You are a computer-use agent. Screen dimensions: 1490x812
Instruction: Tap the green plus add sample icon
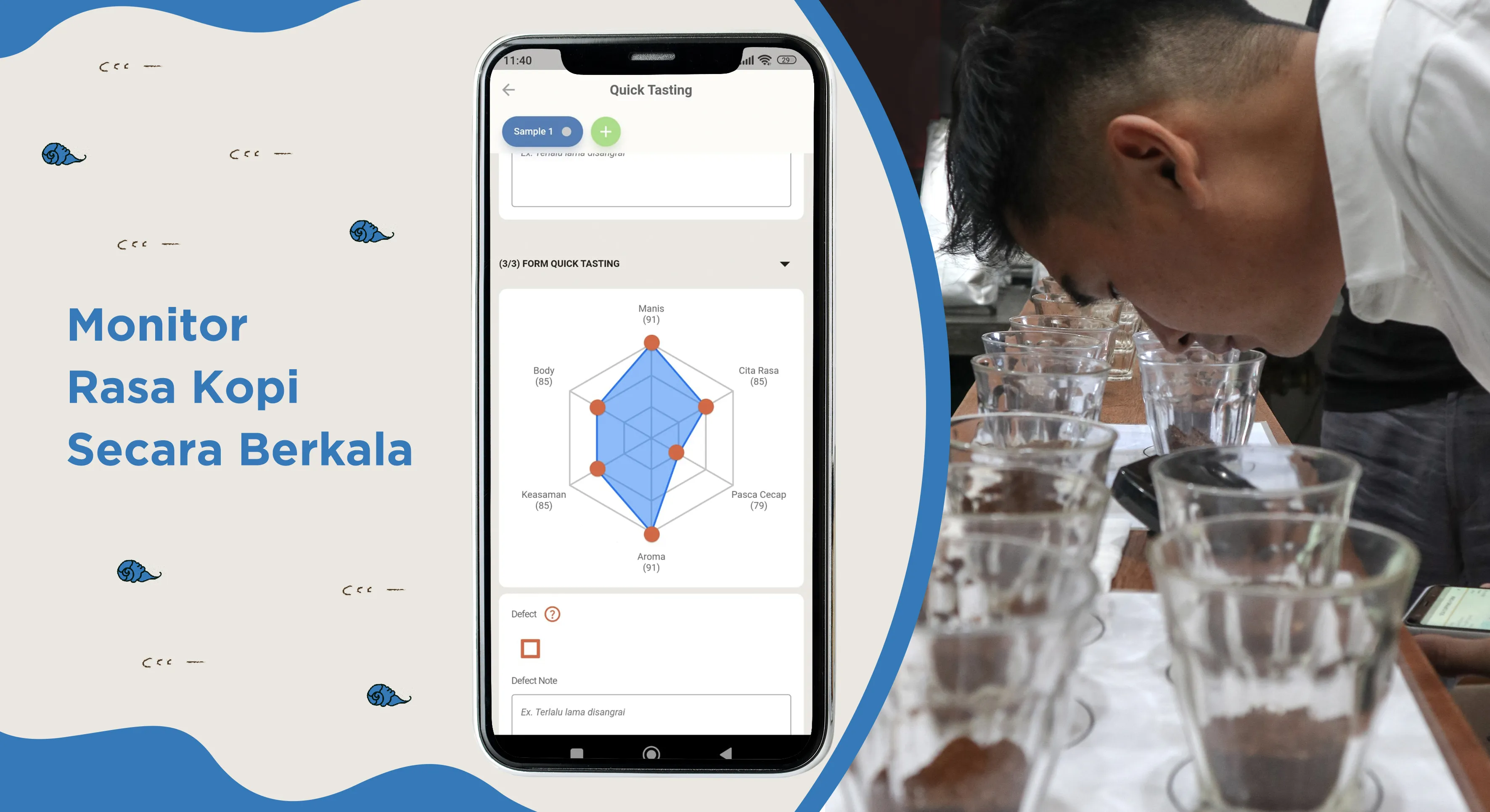(604, 131)
